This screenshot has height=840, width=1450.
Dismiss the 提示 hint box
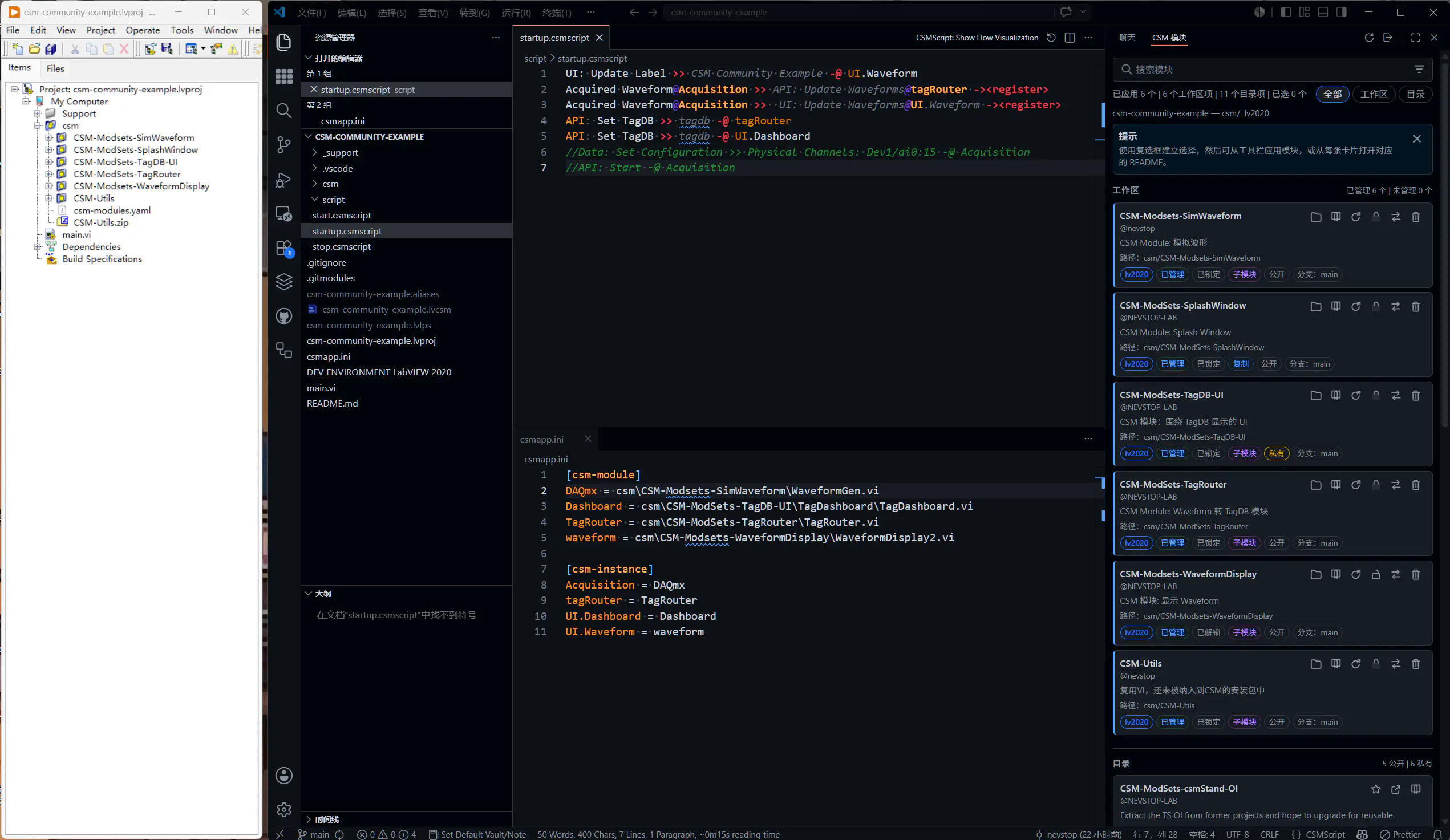click(x=1416, y=139)
